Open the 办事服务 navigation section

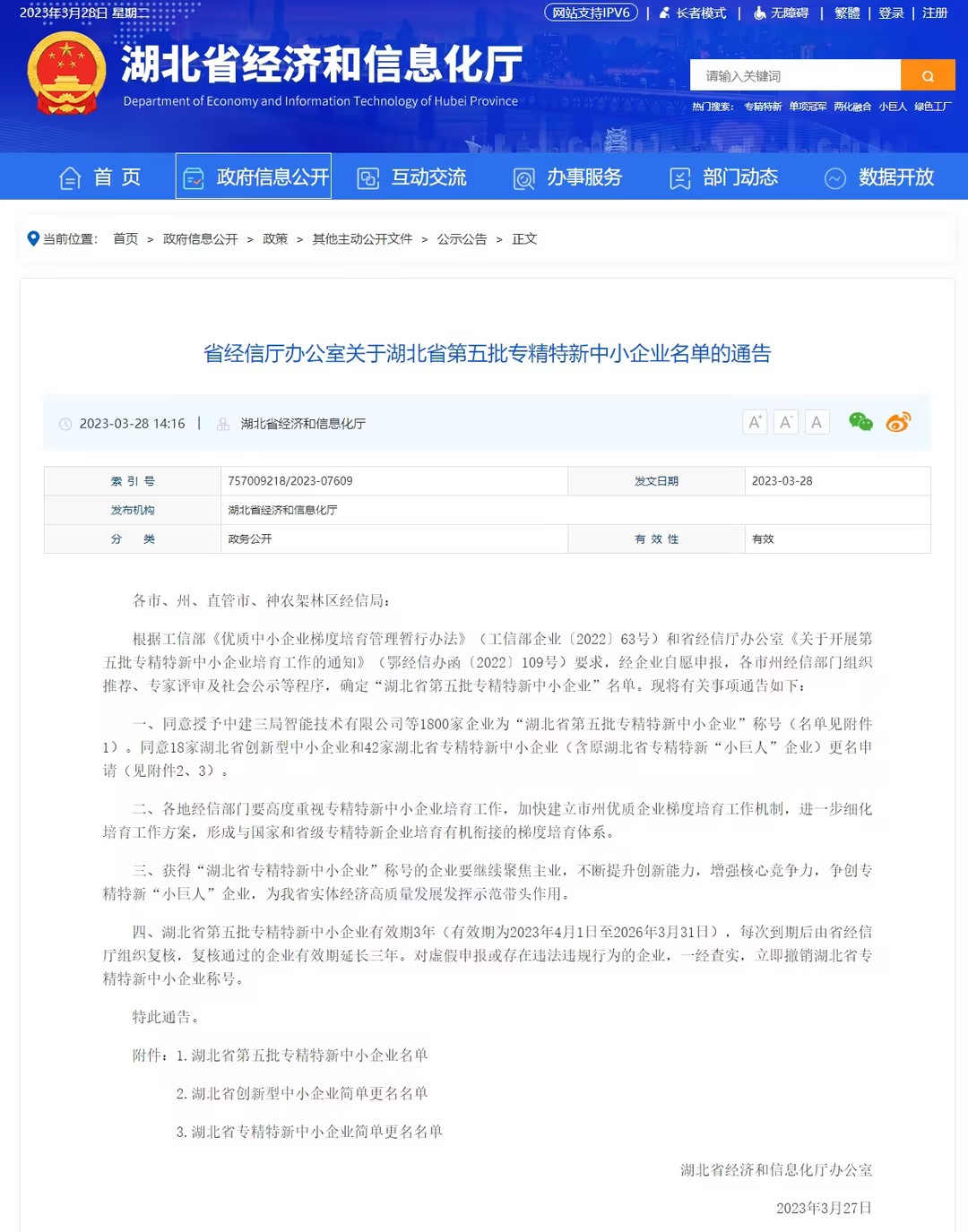(567, 177)
